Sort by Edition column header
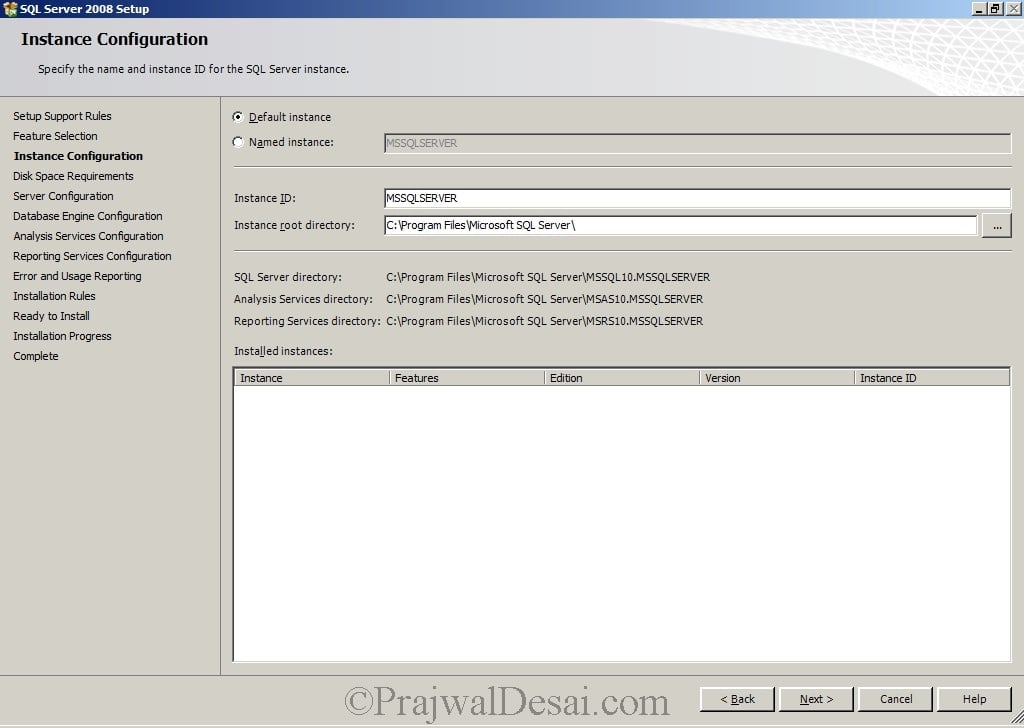The height and width of the screenshot is (728, 1024). click(x=622, y=378)
